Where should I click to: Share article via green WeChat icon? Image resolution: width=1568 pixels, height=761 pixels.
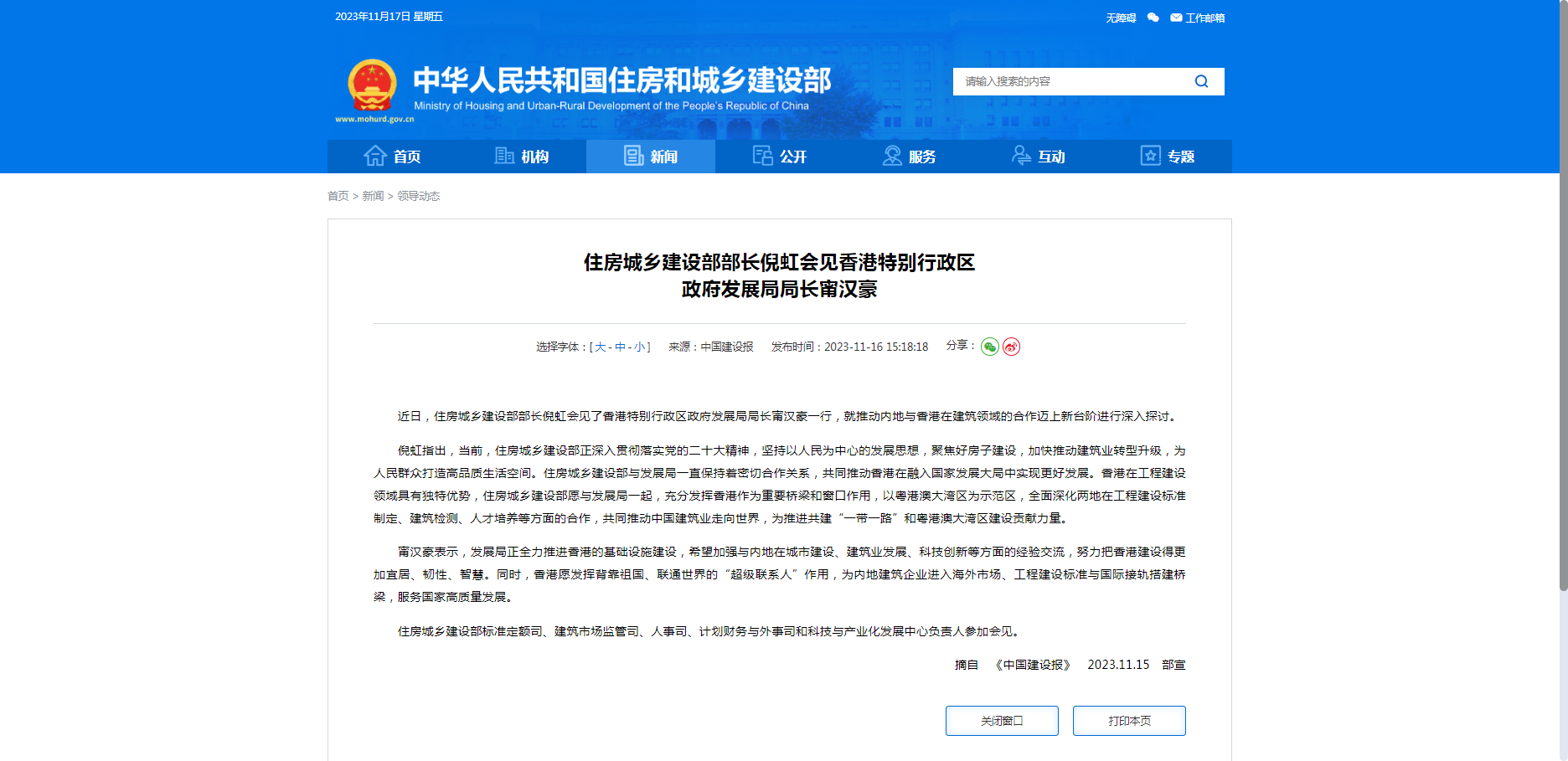[x=990, y=347]
